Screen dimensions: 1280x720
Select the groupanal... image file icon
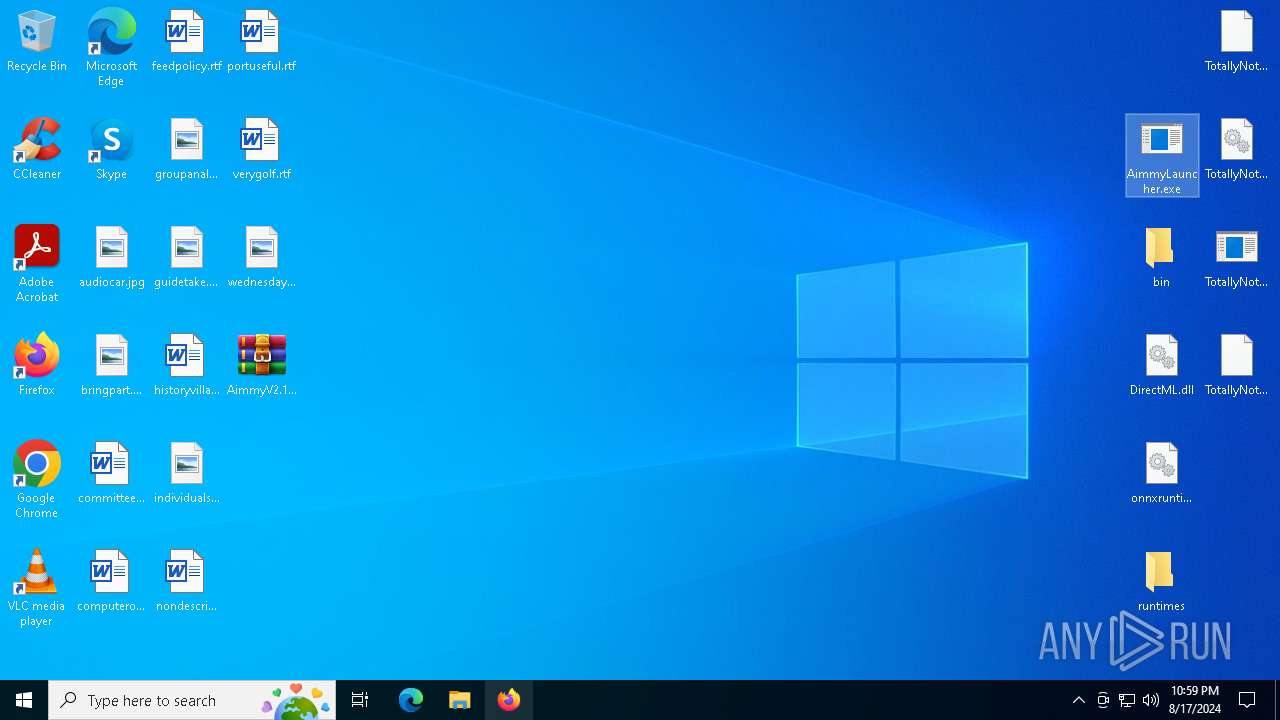click(186, 150)
